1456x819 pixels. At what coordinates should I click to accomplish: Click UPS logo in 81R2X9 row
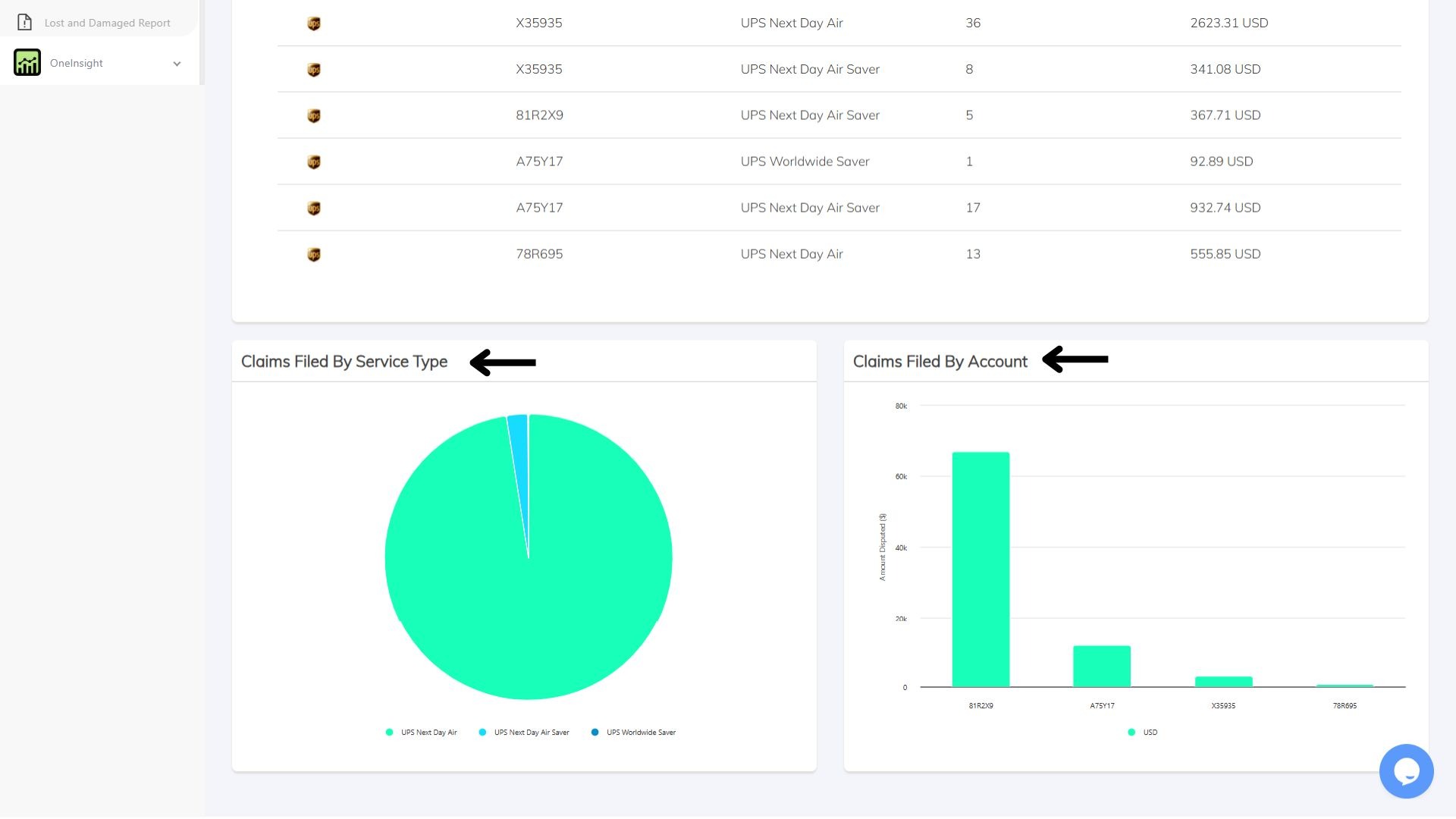pyautogui.click(x=314, y=116)
